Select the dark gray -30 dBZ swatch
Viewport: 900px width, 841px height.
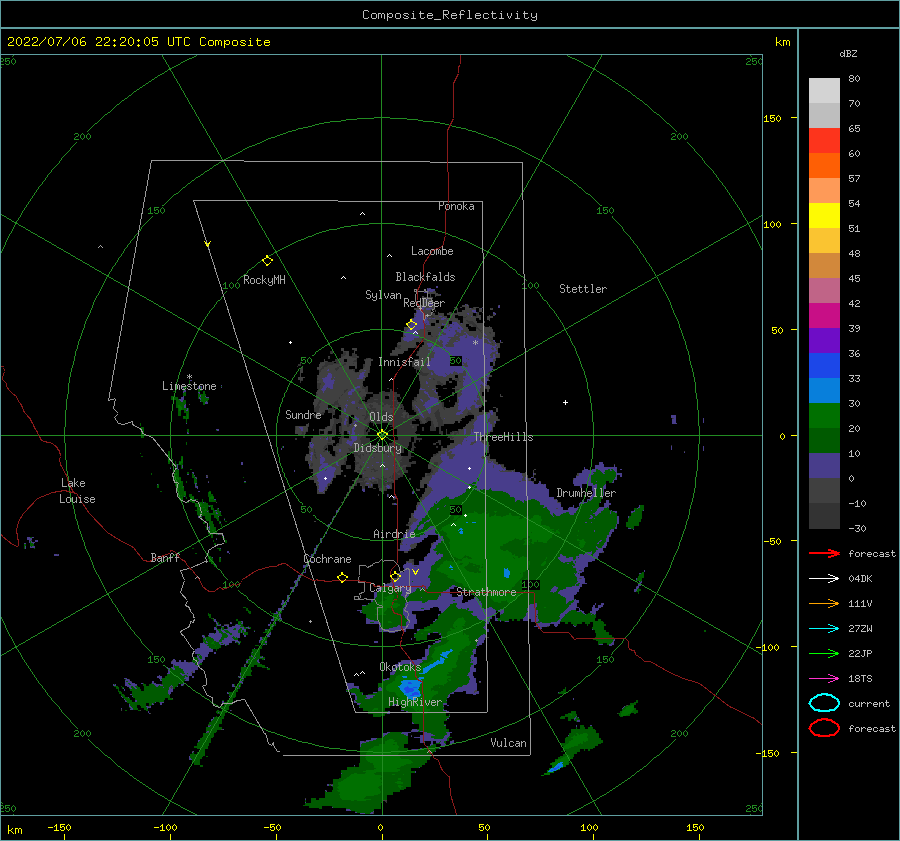point(824,516)
